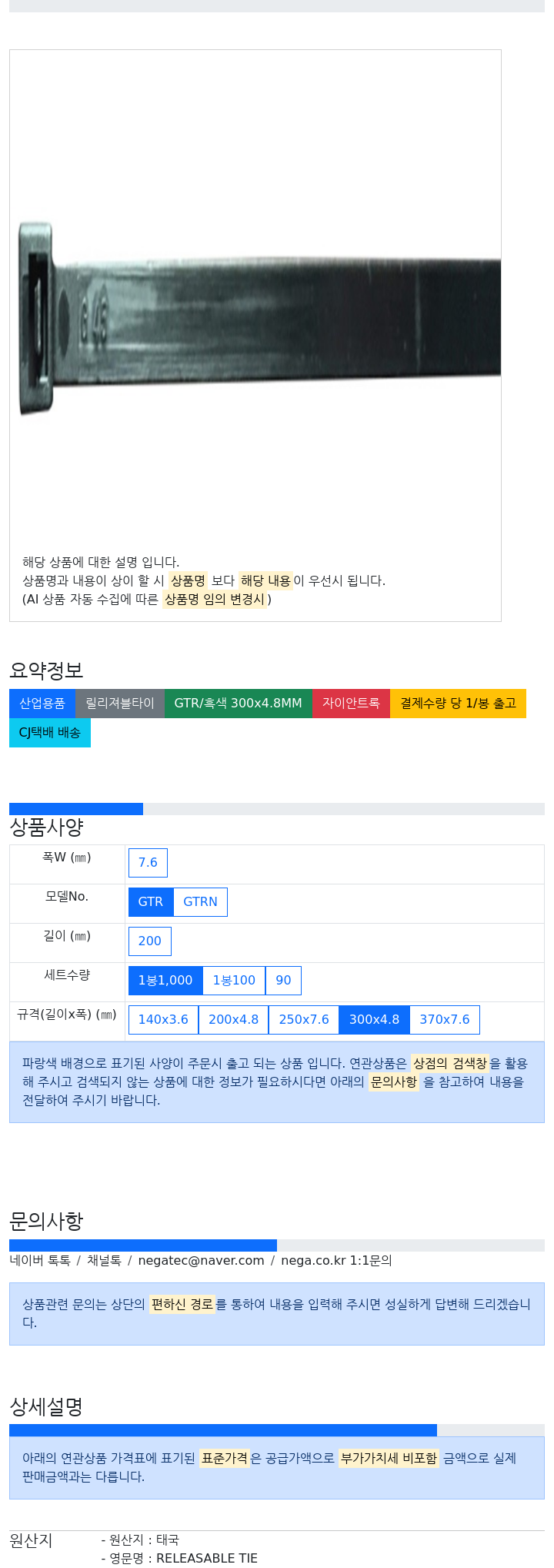Screen dimensions: 554x1568
Task: Select the 300x4.8 size option
Action: [374, 1020]
